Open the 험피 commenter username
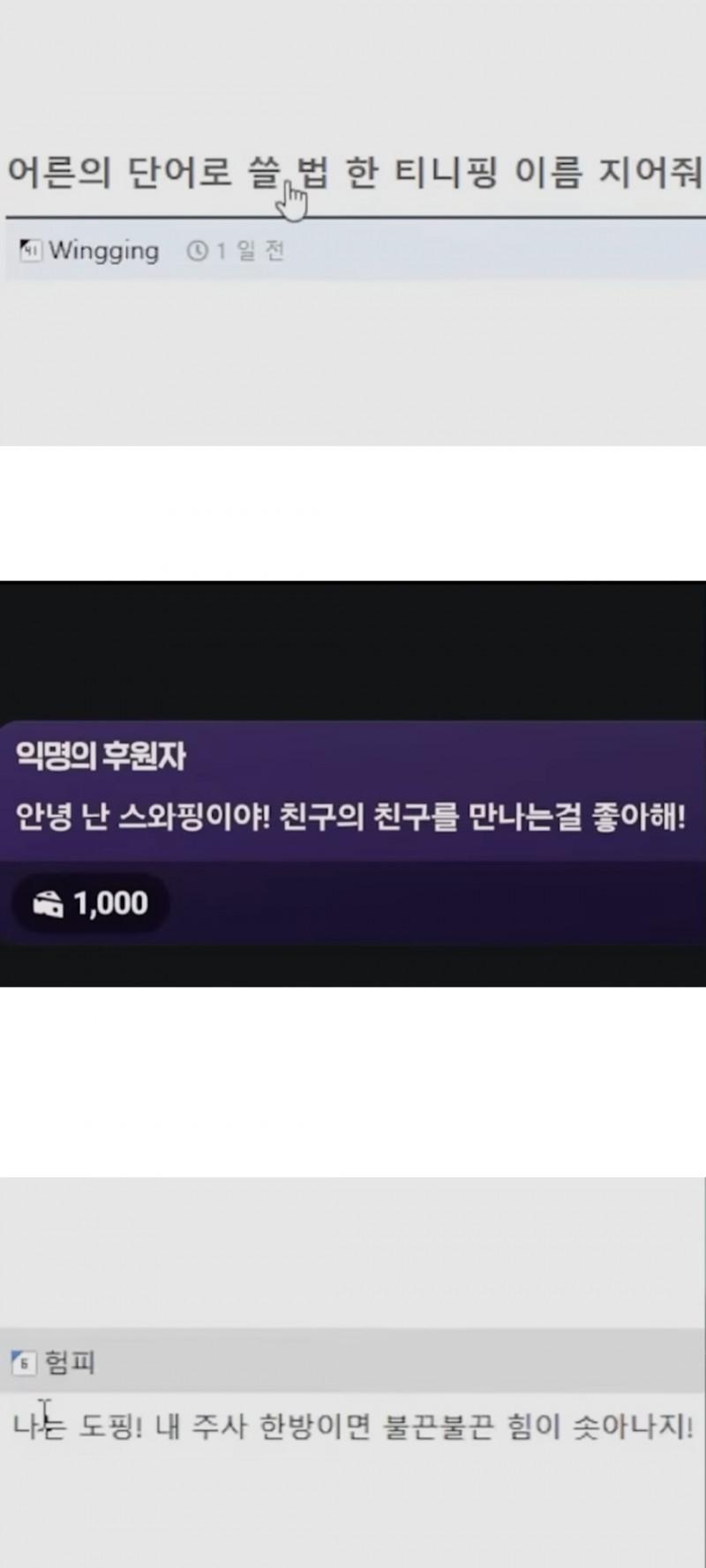 [70, 1363]
